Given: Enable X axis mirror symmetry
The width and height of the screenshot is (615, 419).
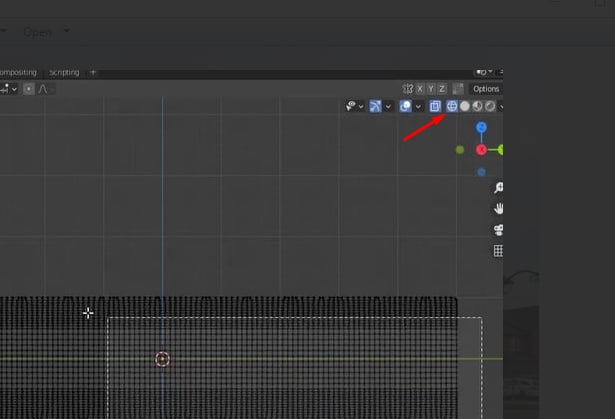Looking at the screenshot, I should point(420,89).
